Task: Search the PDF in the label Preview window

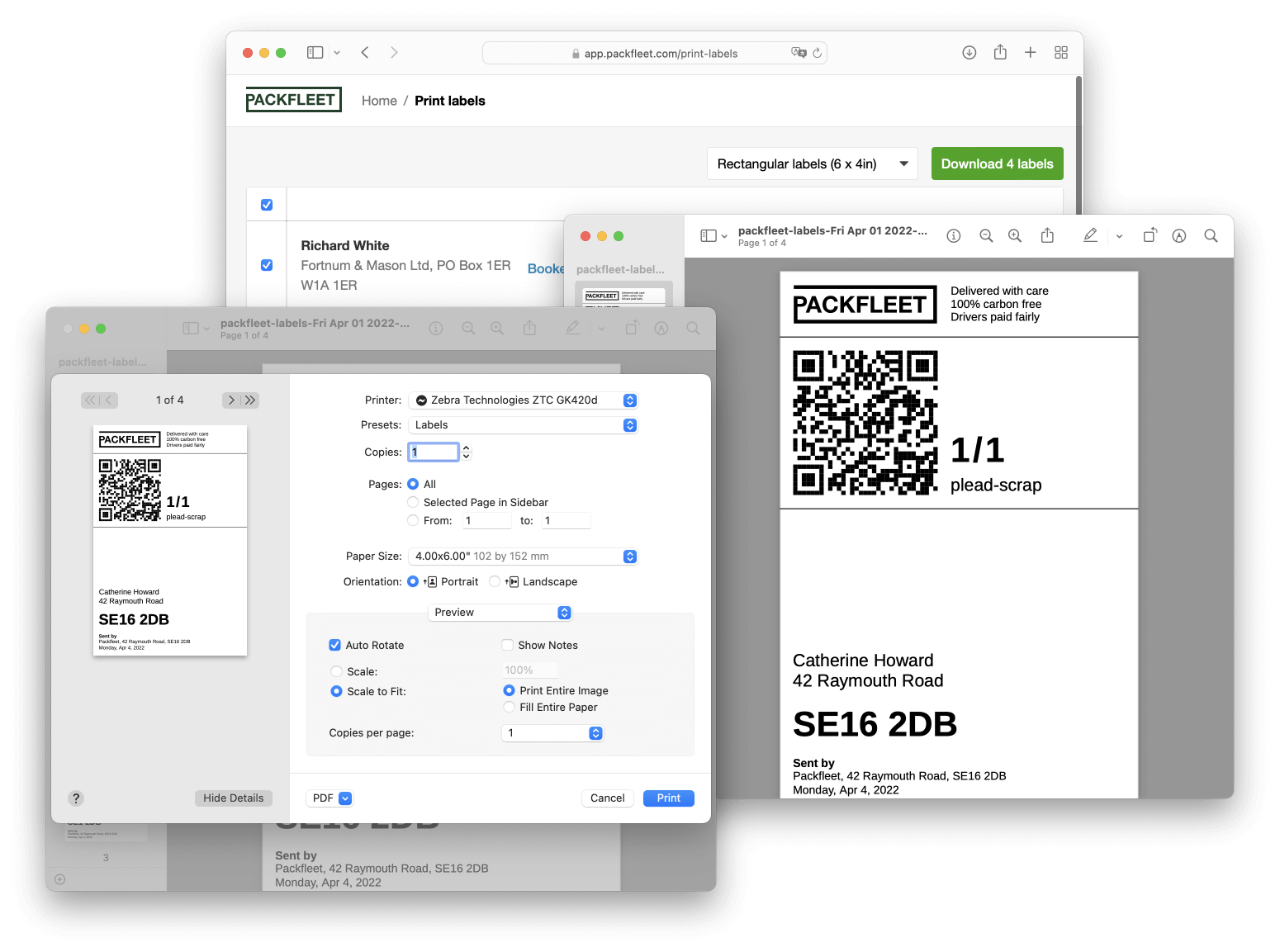Action: (1211, 236)
